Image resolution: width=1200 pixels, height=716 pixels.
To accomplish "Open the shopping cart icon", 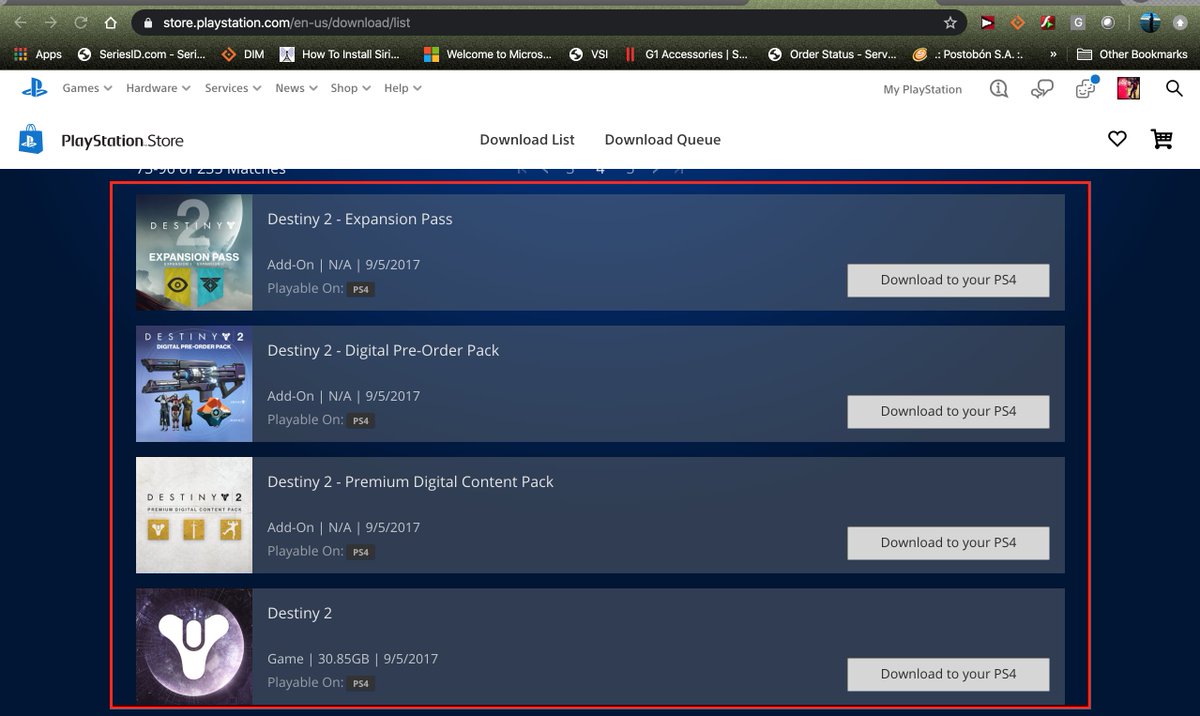I will click(1161, 140).
